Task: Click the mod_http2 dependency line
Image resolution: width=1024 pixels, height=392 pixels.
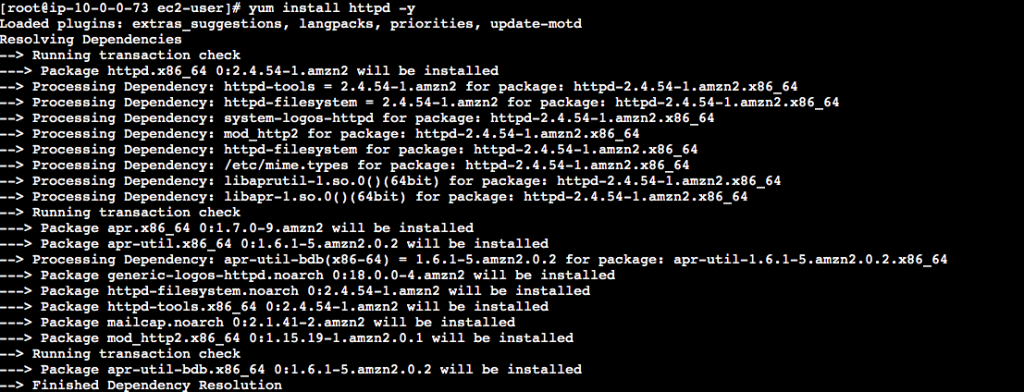Action: (x=320, y=134)
